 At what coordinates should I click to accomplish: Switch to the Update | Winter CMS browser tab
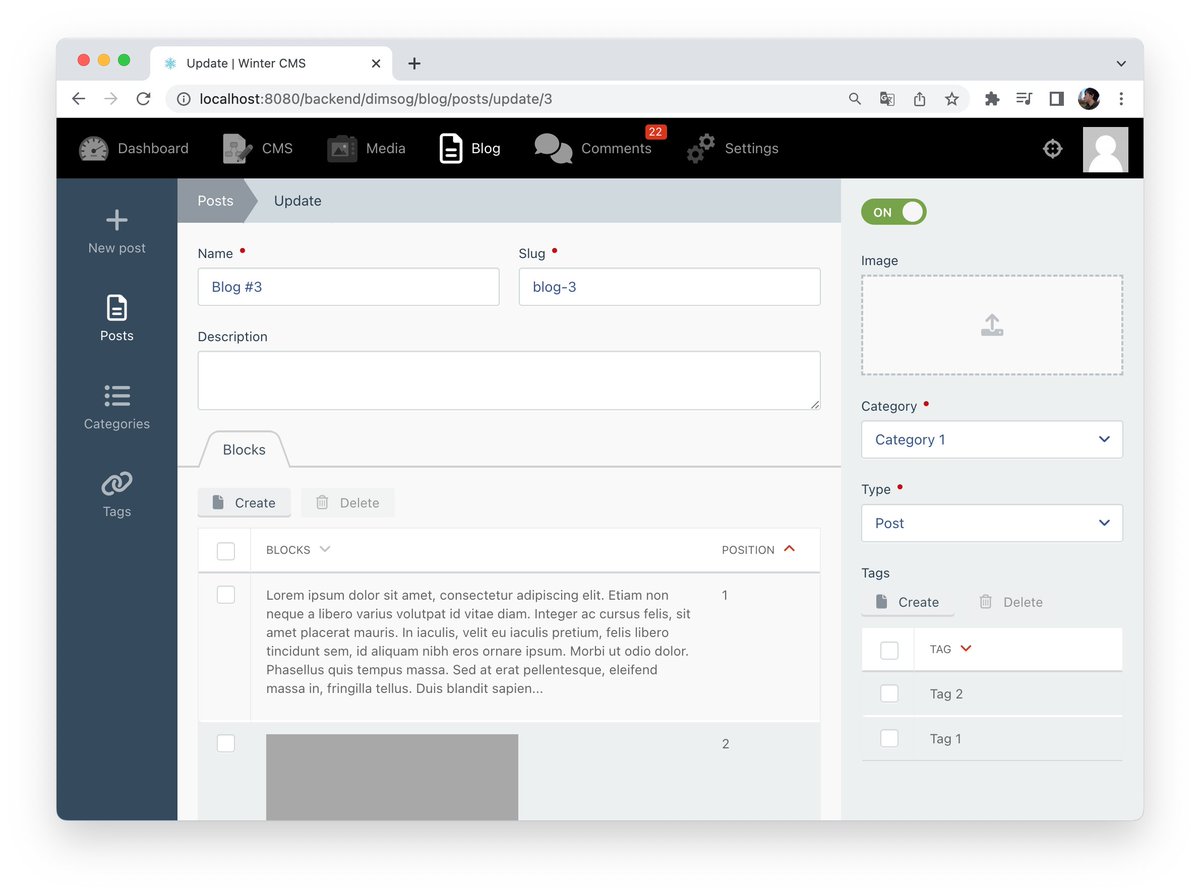[x=272, y=63]
